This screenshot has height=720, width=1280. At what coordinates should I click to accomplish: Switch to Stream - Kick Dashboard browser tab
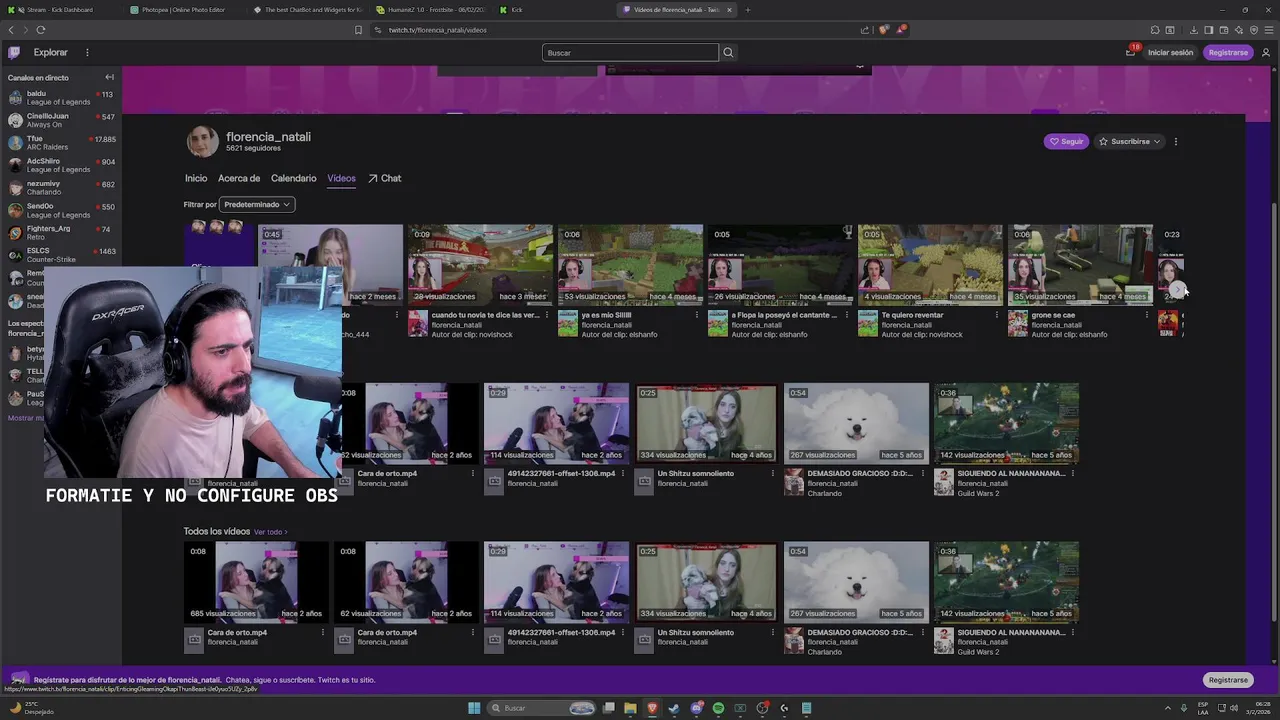click(60, 10)
